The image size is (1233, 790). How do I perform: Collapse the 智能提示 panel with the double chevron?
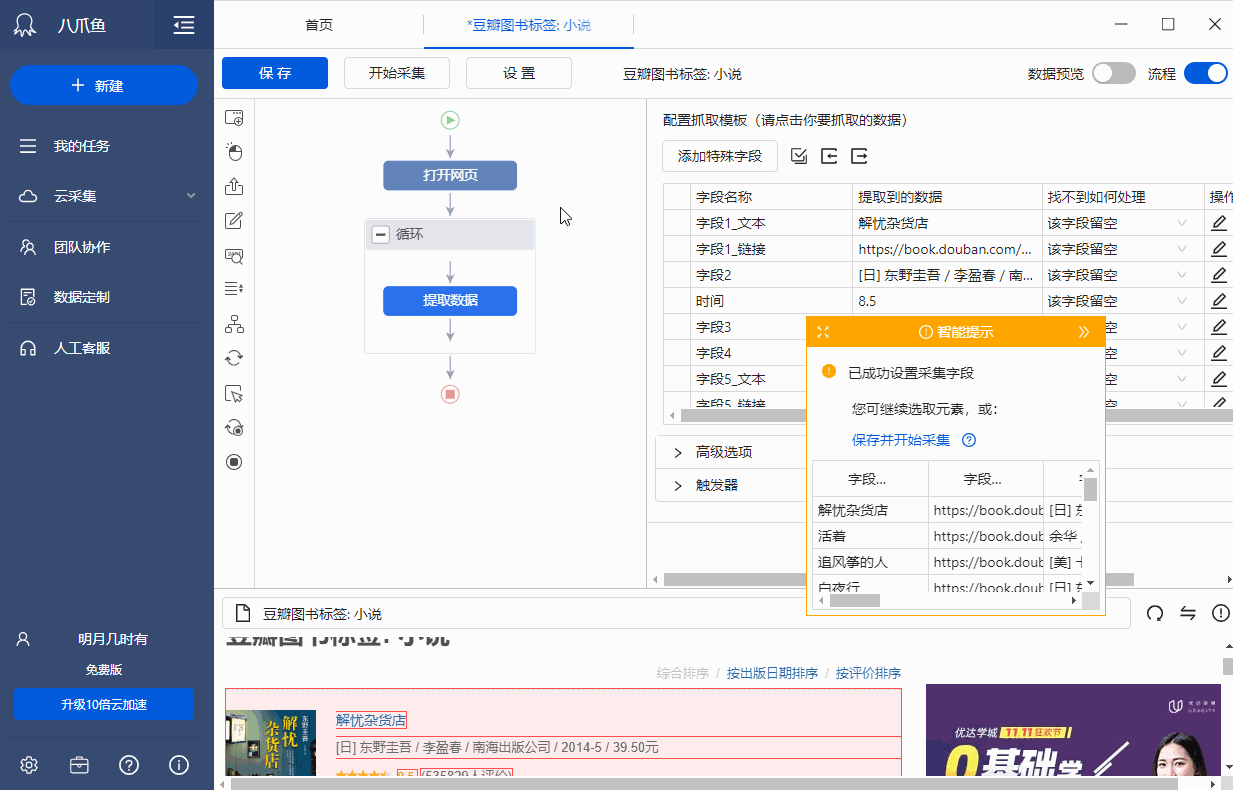click(x=1084, y=332)
